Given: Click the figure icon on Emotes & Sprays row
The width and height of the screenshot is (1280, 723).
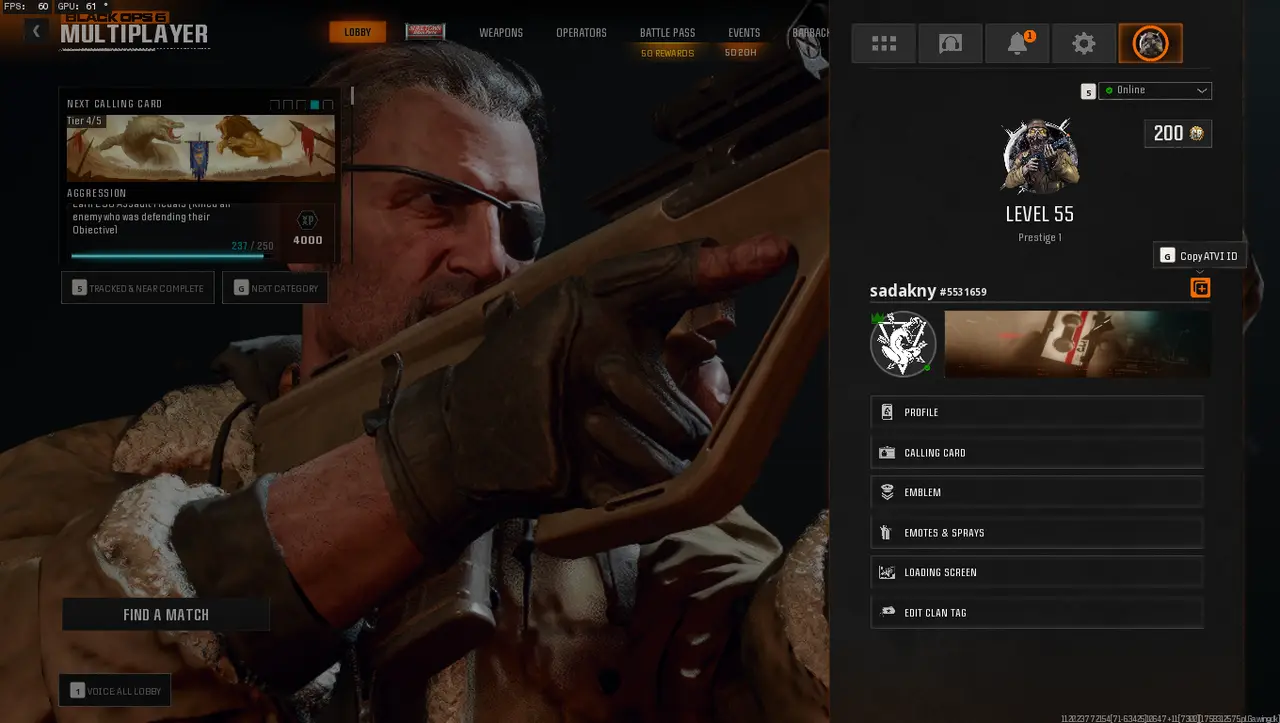Looking at the screenshot, I should tap(886, 533).
